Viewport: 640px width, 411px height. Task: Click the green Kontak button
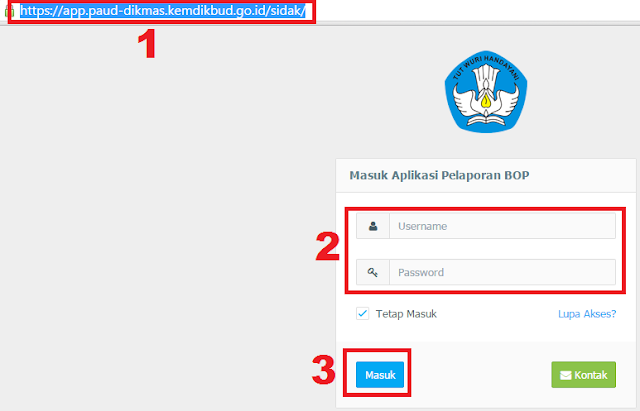tap(584, 375)
